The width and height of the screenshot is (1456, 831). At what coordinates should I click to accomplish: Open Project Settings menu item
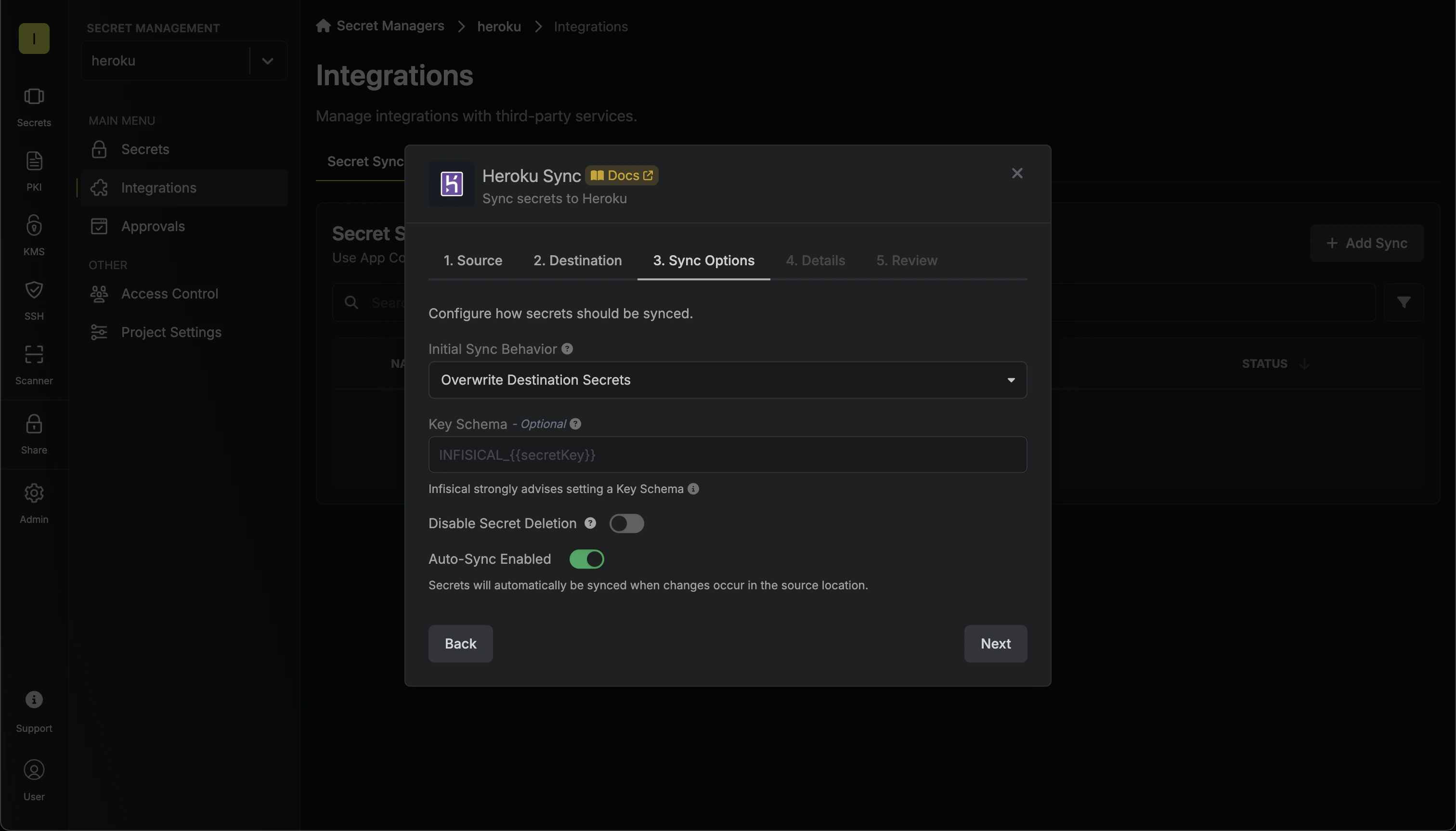point(184,332)
